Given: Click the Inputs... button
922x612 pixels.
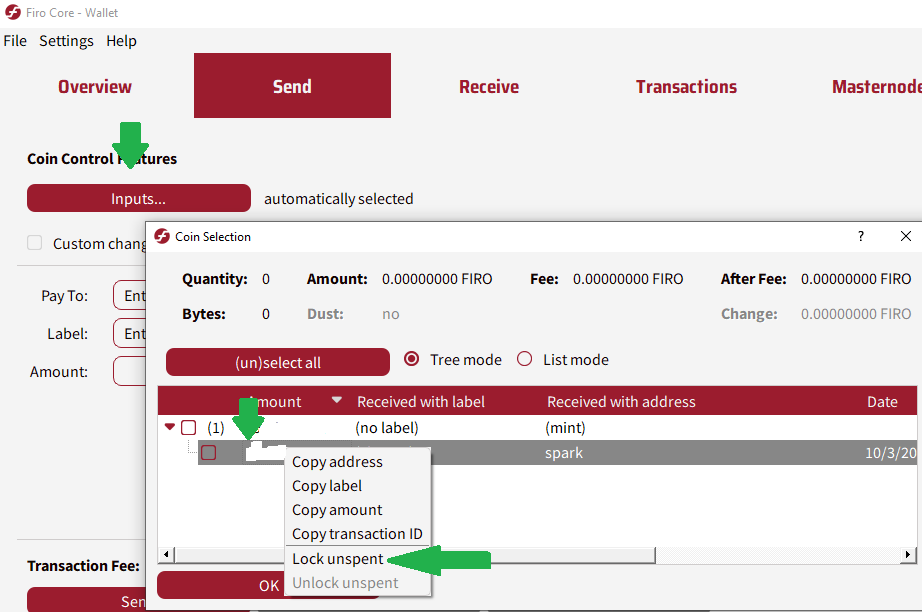Looking at the screenshot, I should [x=138, y=199].
